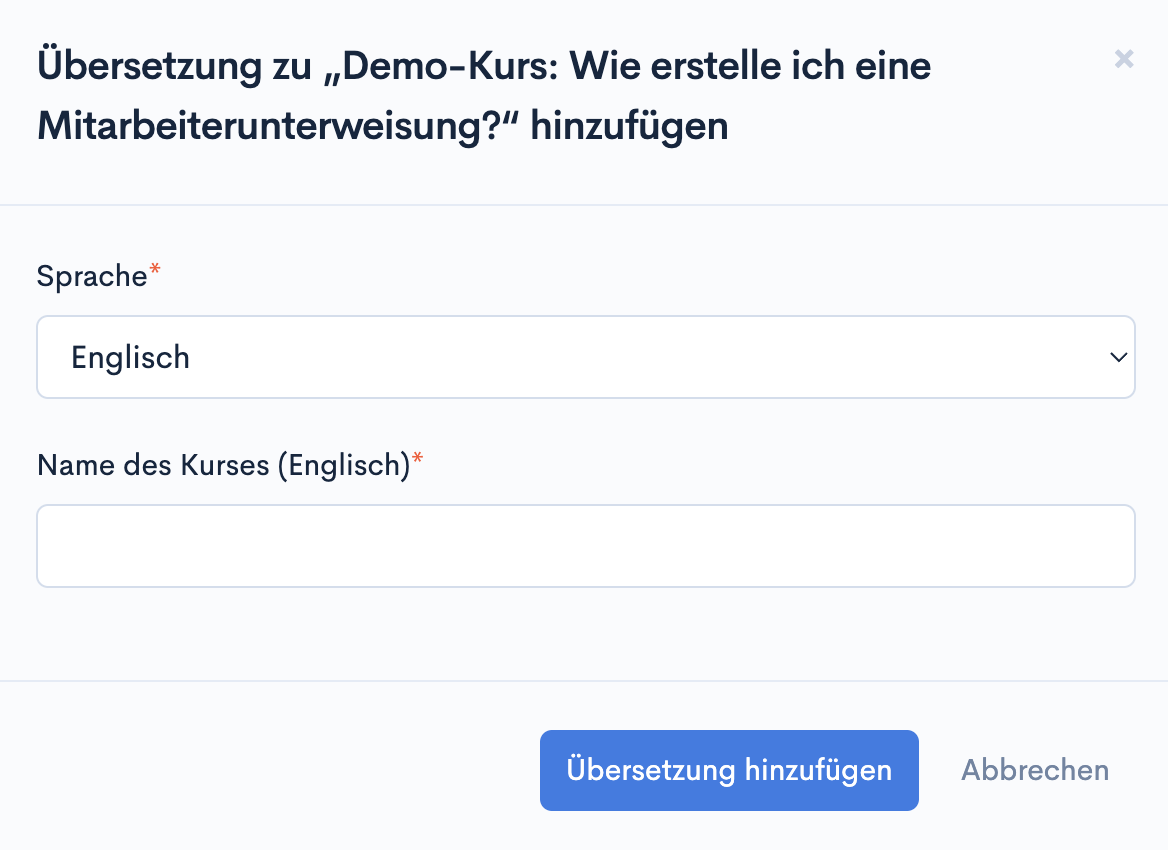Click the Name des Kurses (Englisch) label
The image size is (1168, 850).
(223, 464)
